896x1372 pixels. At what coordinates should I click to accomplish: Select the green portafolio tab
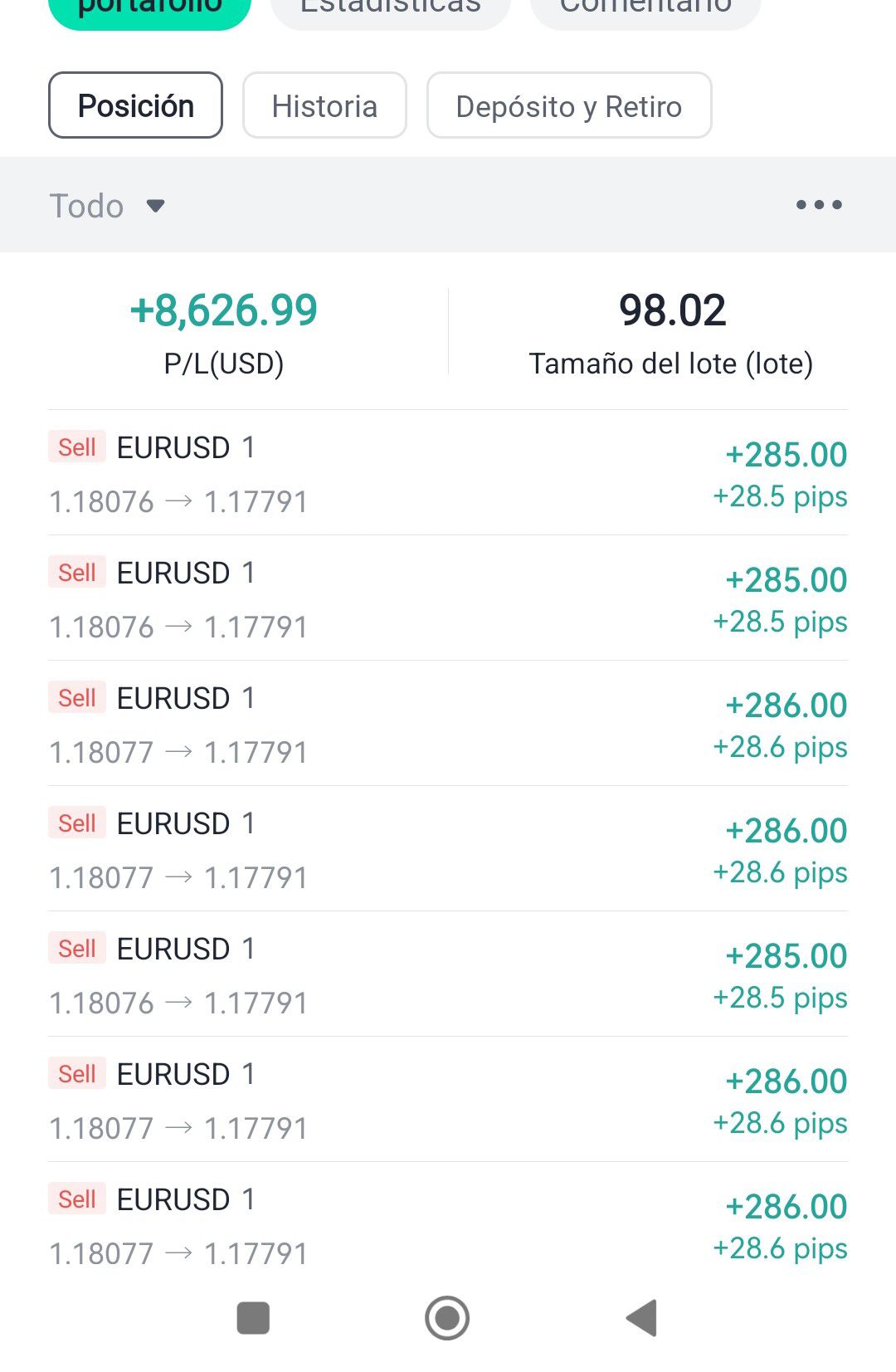click(149, 10)
